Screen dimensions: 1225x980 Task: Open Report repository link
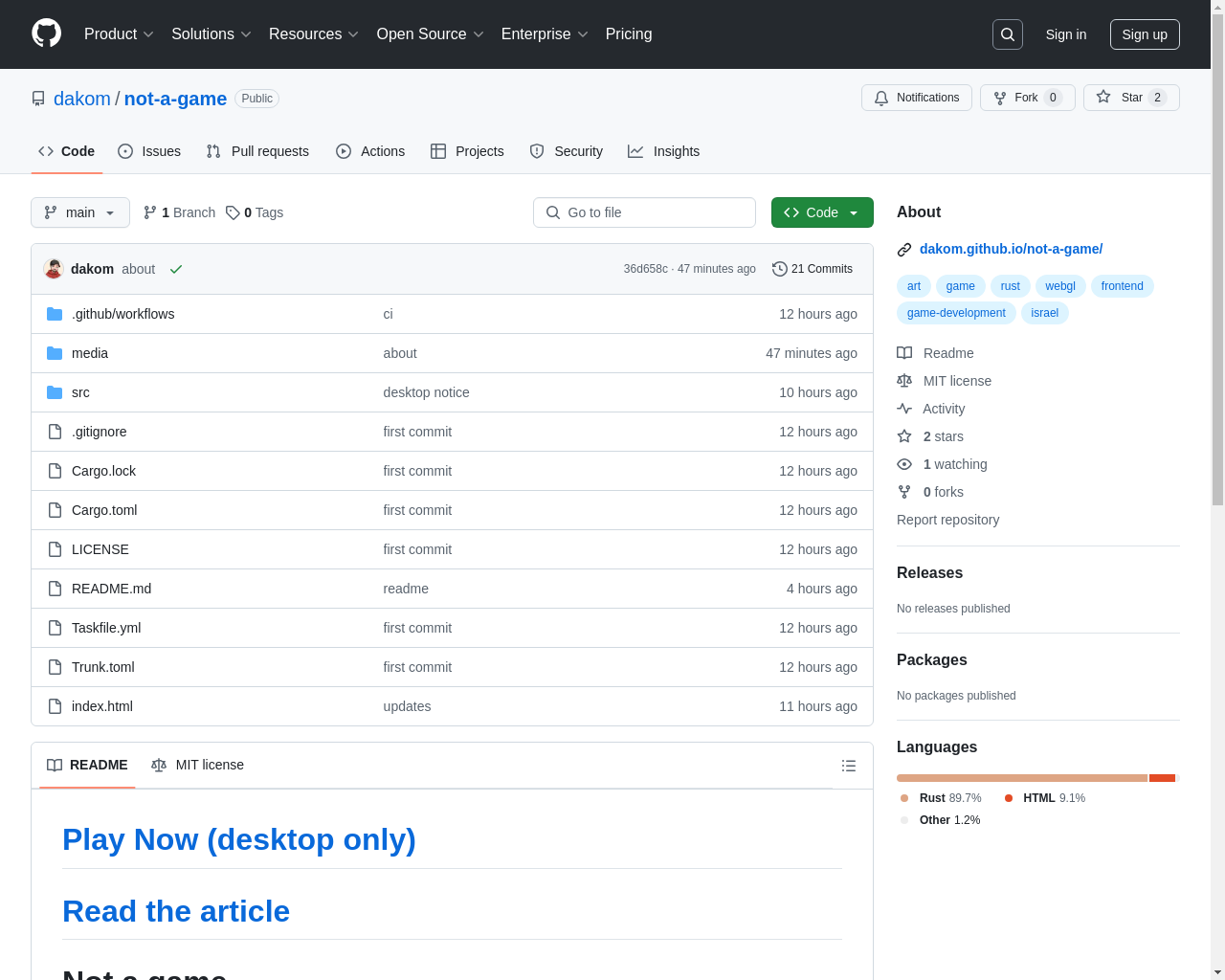click(947, 520)
